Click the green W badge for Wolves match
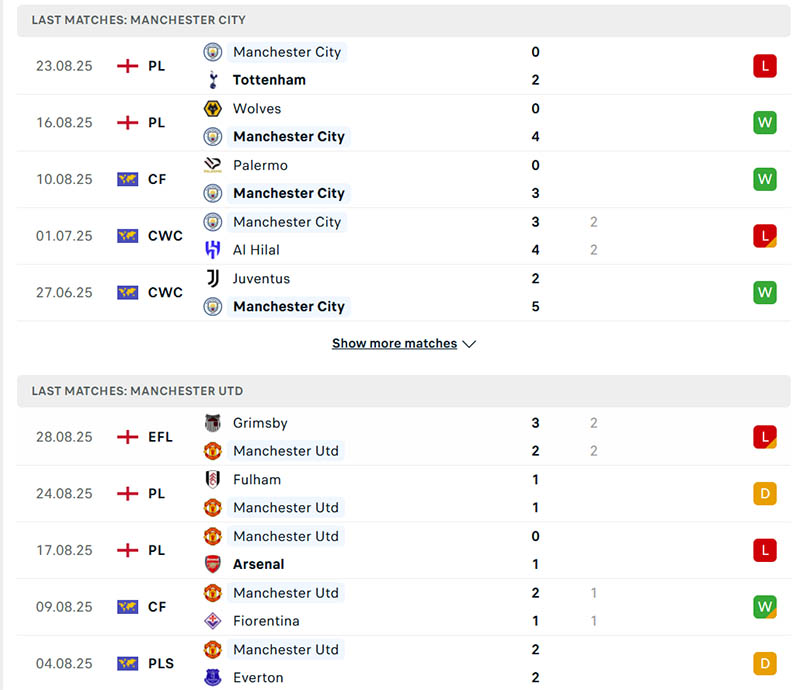This screenshot has height=690, width=800. 765,122
